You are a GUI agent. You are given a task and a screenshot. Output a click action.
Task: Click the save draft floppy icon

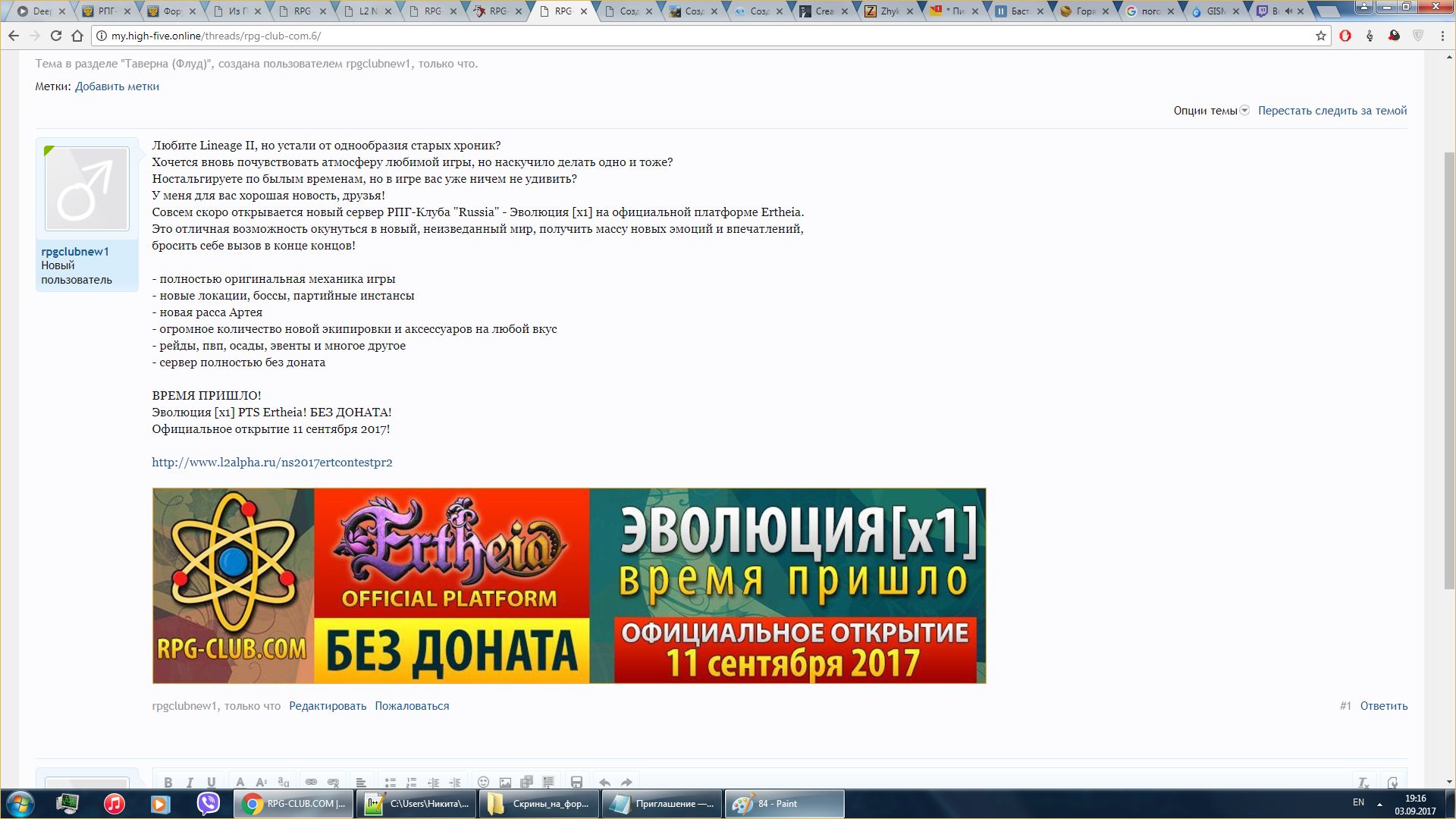pyautogui.click(x=576, y=782)
